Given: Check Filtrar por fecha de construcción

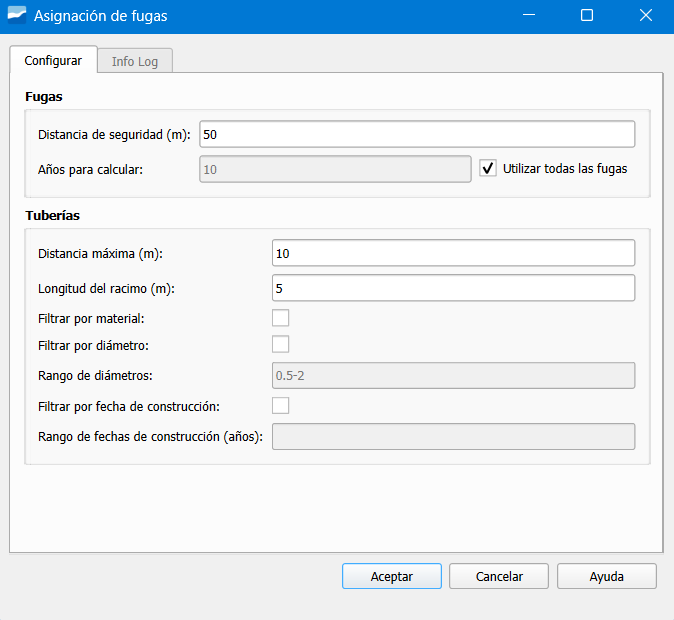Looking at the screenshot, I should click(281, 405).
